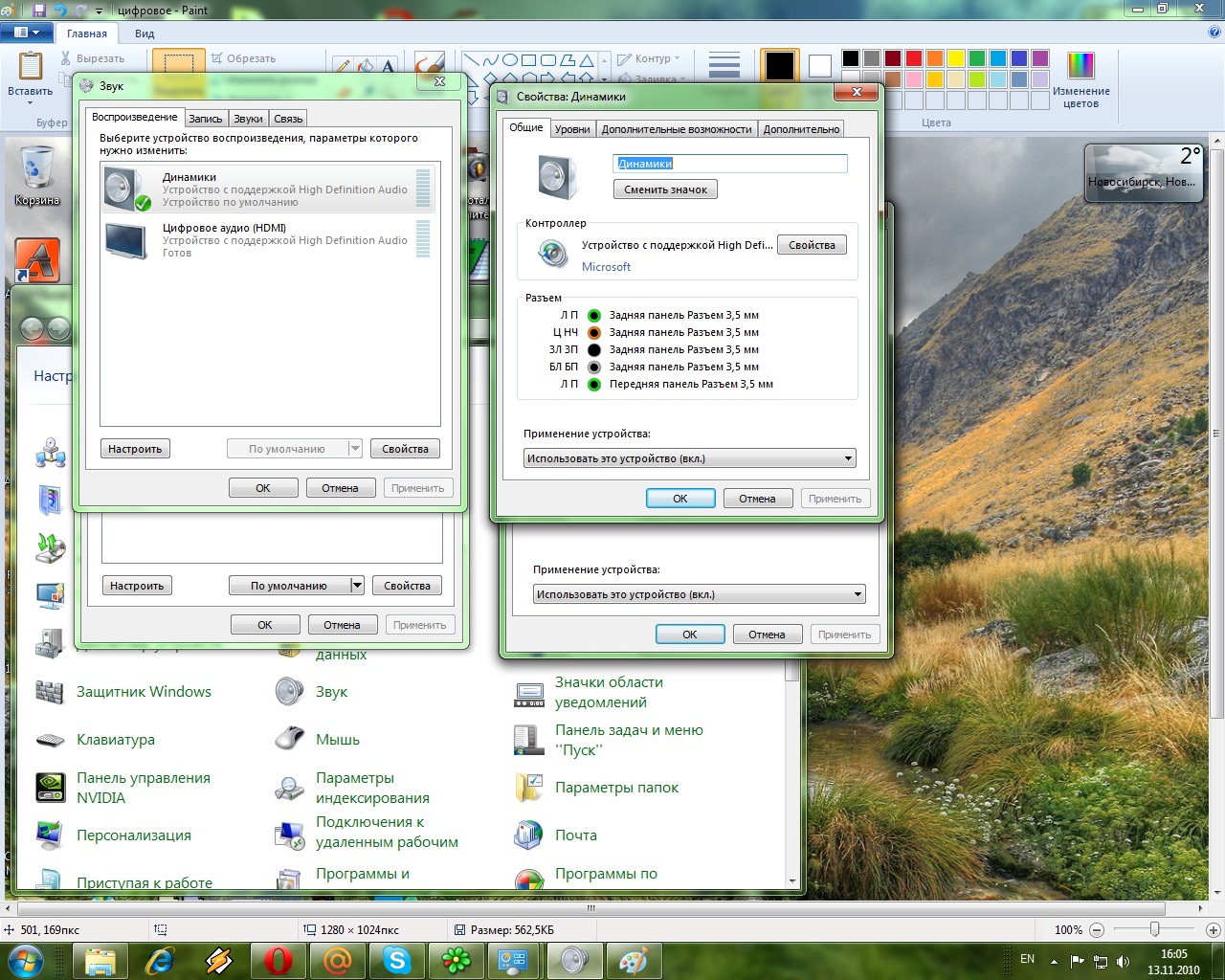
Task: Click Свойства button next to the controller name
Action: click(812, 245)
